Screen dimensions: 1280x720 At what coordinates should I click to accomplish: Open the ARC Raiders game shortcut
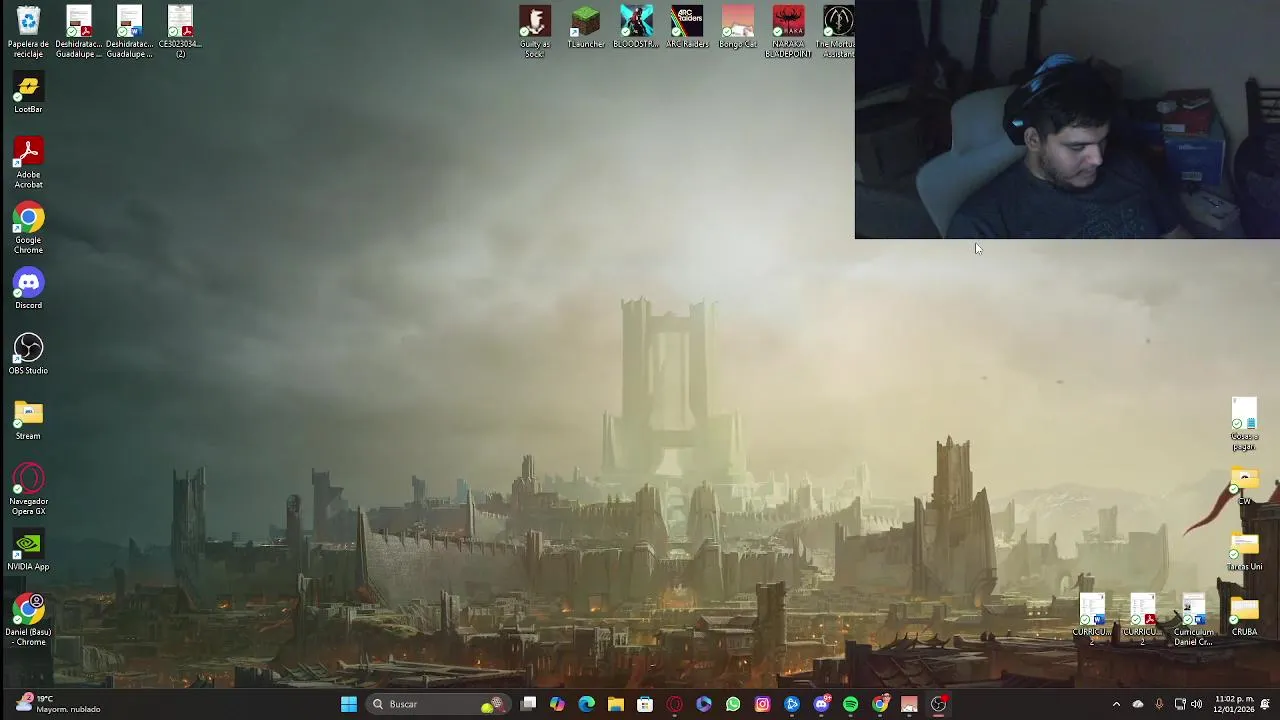pos(687,27)
